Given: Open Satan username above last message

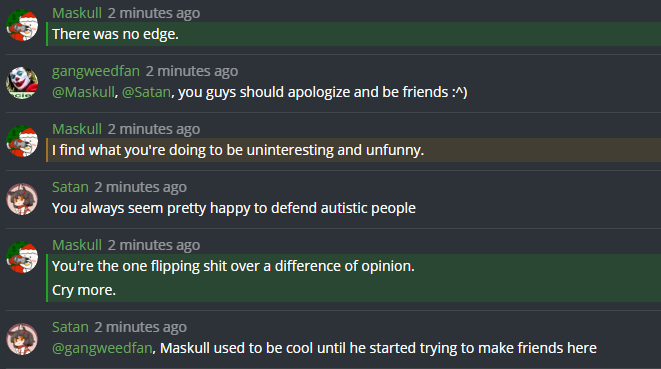Looking at the screenshot, I should pyautogui.click(x=70, y=327).
